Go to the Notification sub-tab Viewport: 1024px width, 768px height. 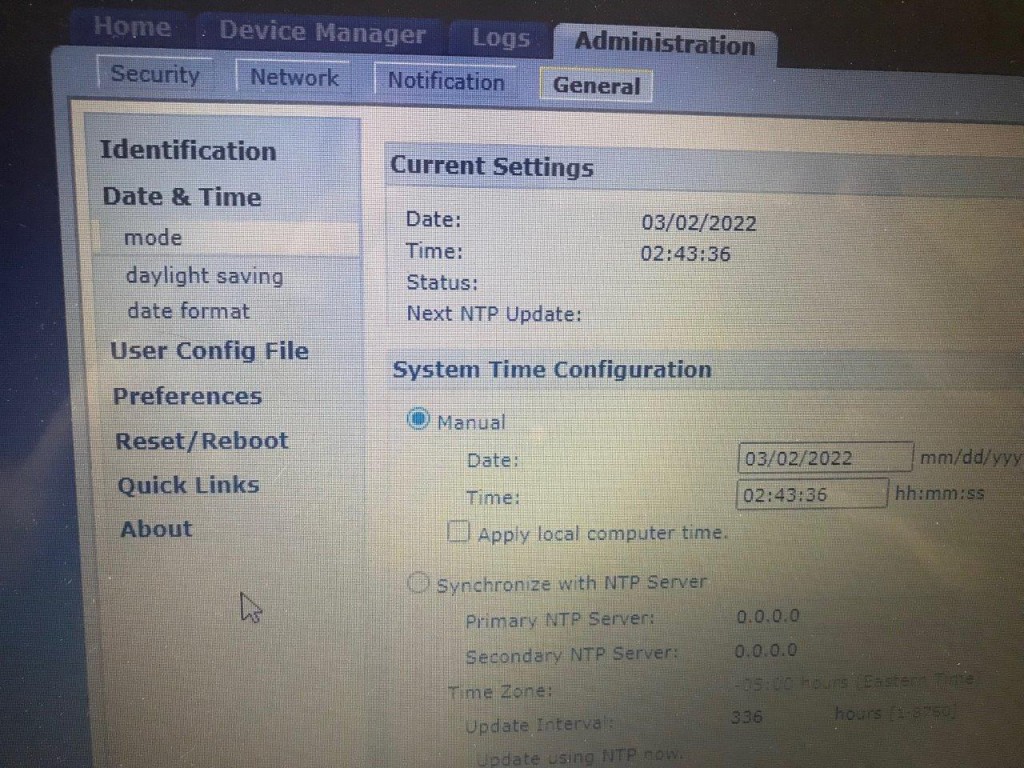(x=446, y=81)
